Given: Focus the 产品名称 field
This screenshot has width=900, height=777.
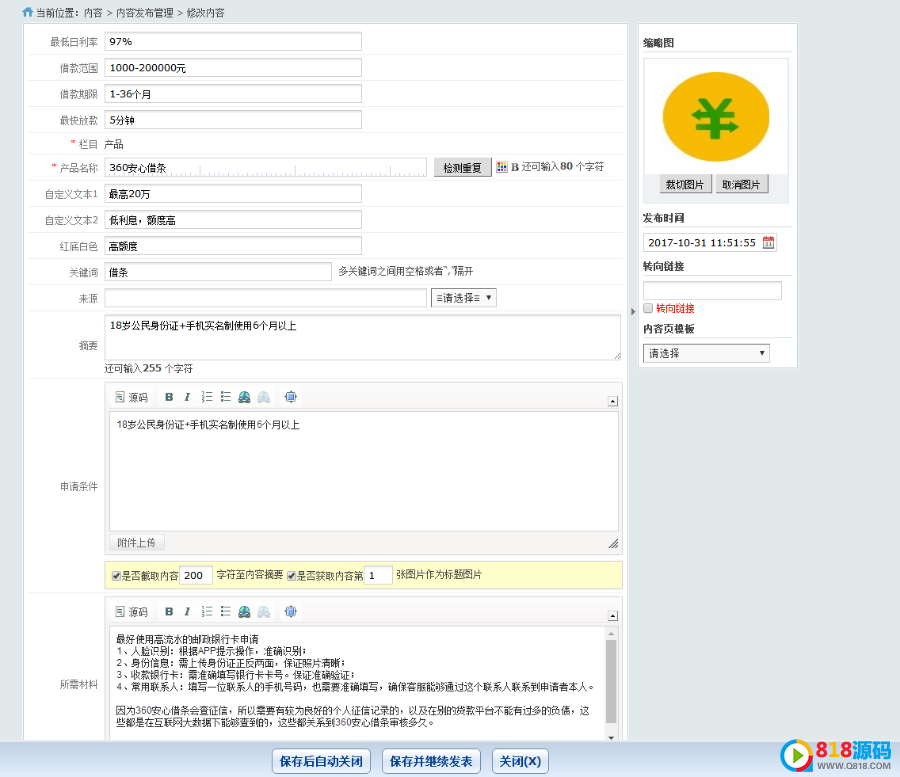Looking at the screenshot, I should [266, 168].
